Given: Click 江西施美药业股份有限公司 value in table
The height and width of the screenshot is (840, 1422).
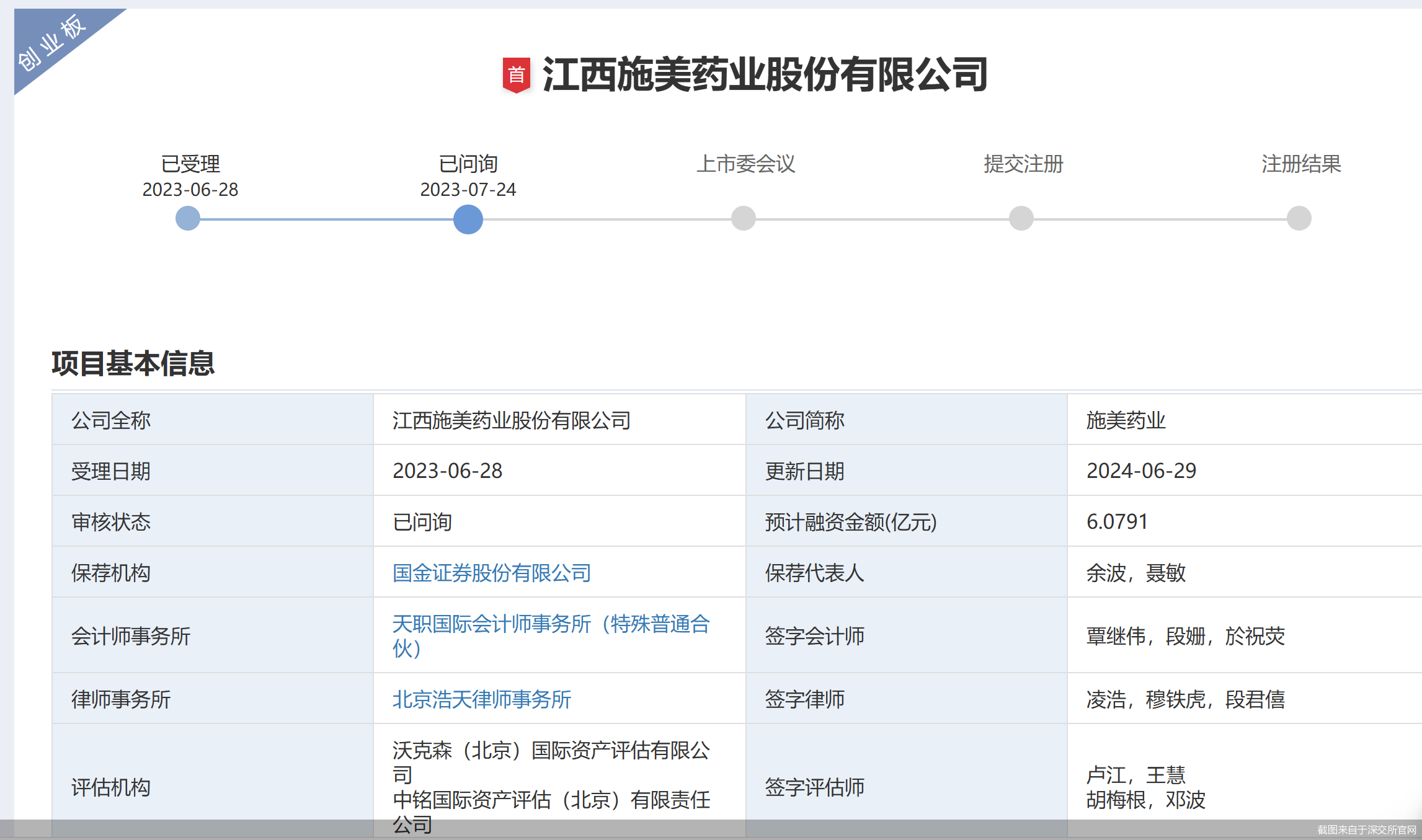Looking at the screenshot, I should click(512, 420).
